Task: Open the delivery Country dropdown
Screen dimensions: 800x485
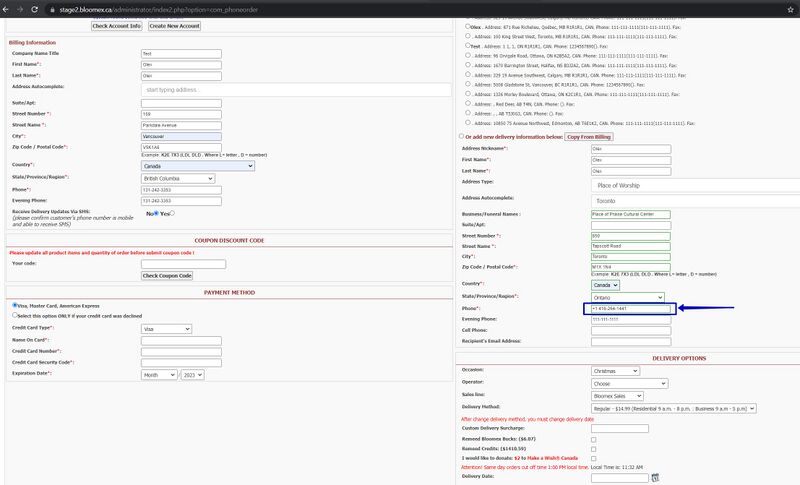Action: tap(606, 285)
